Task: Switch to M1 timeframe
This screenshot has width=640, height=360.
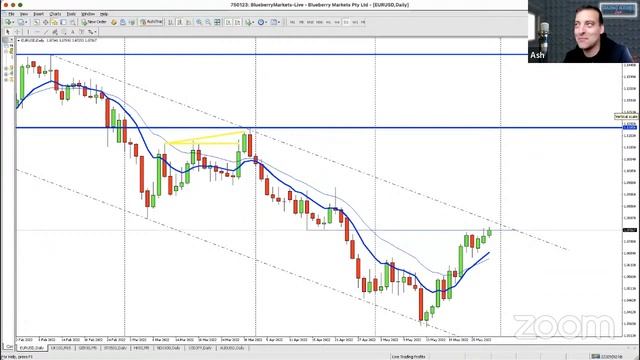Action: (x=293, y=22)
